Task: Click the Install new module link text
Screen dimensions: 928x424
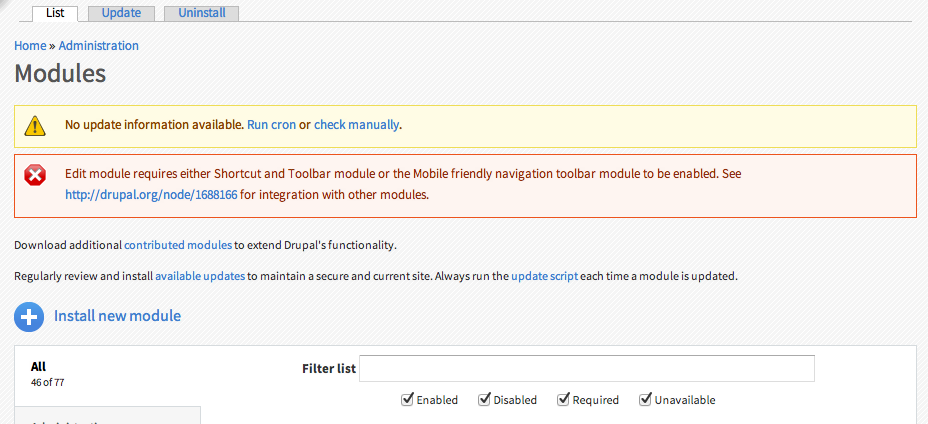Action: 117,316
